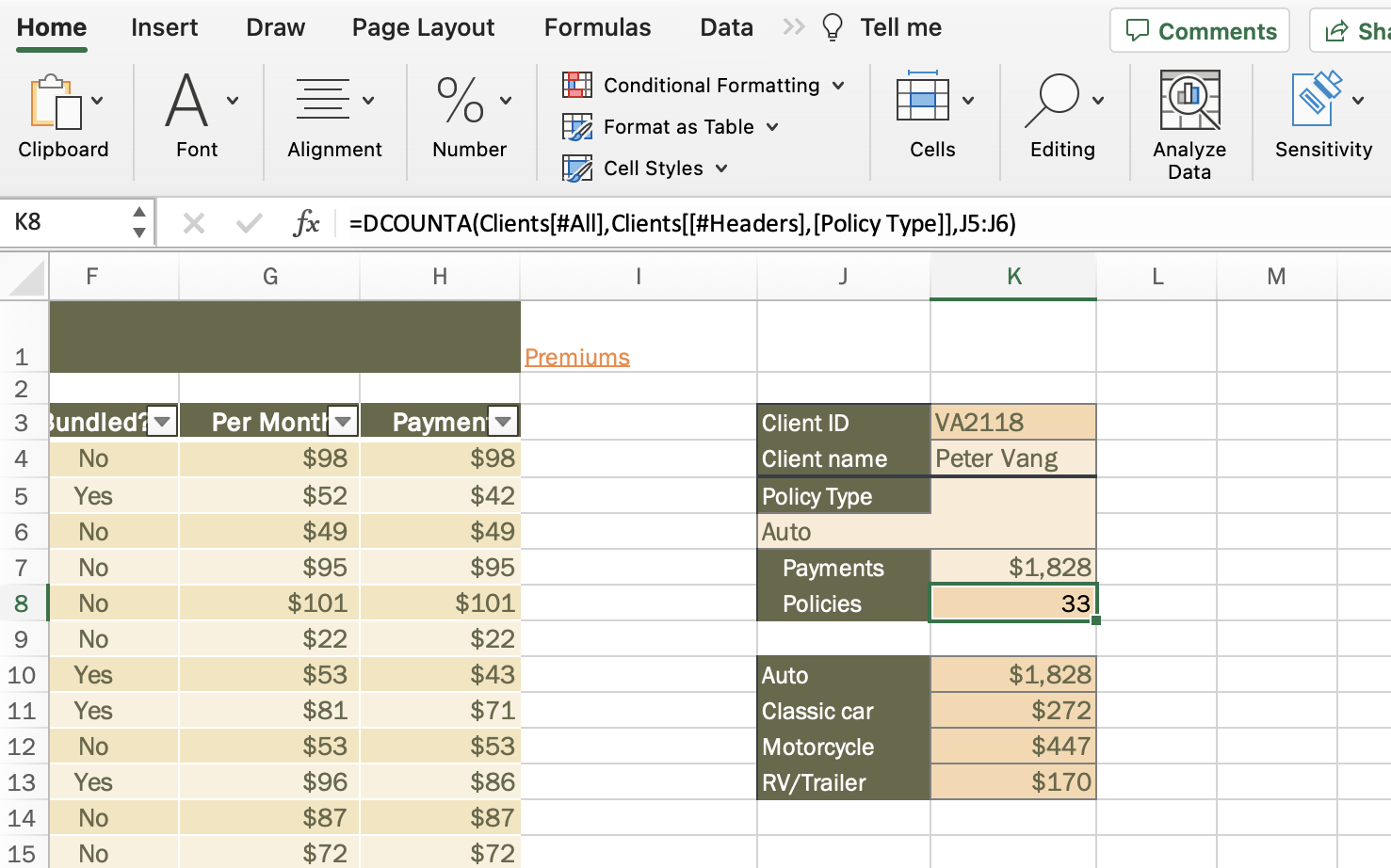Viewport: 1391px width, 868px height.
Task: Switch to the Page Layout tab
Action: pos(423,28)
